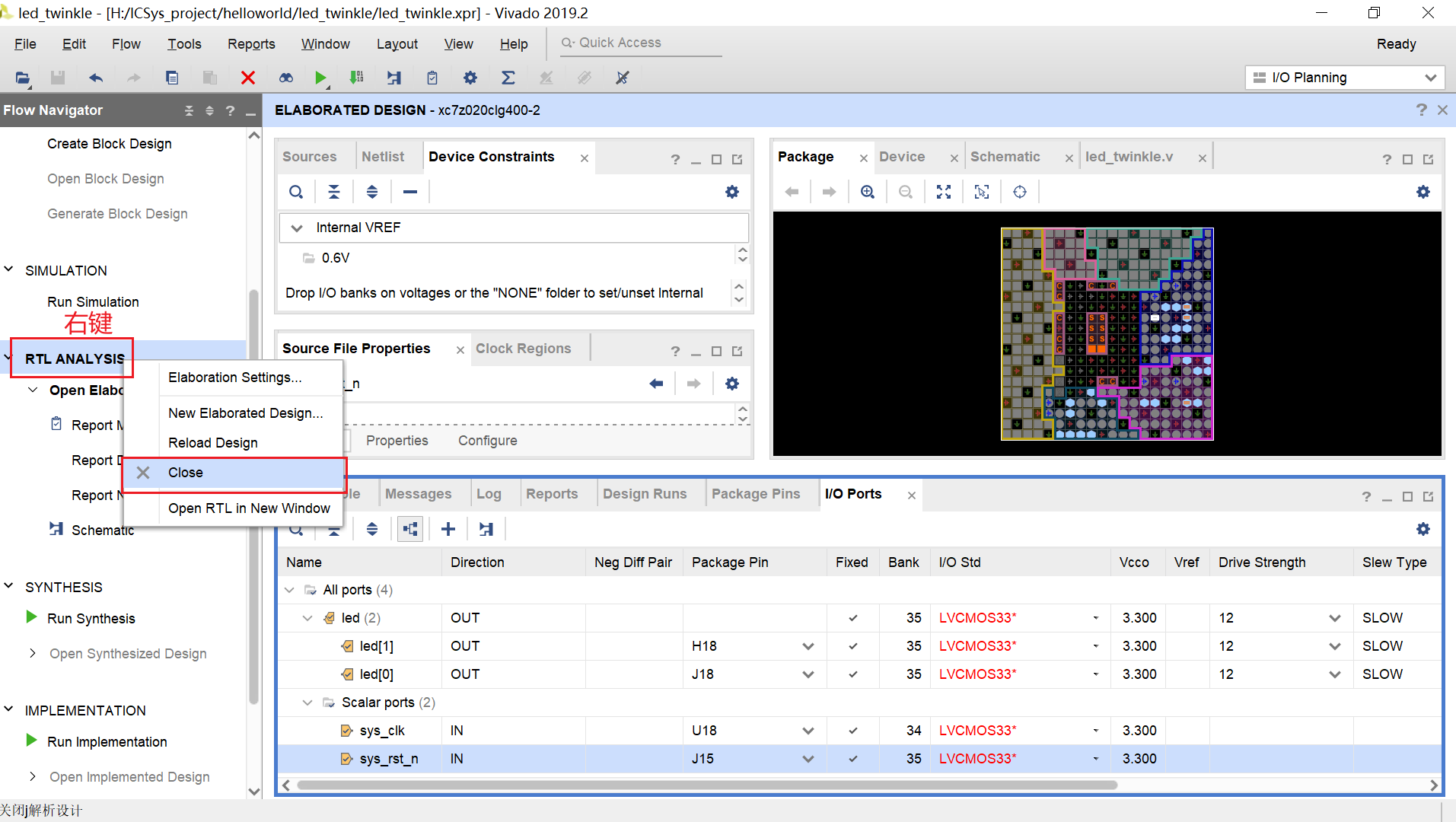Image resolution: width=1456 pixels, height=822 pixels.
Task: Search in Device Constraints panel
Action: (296, 192)
